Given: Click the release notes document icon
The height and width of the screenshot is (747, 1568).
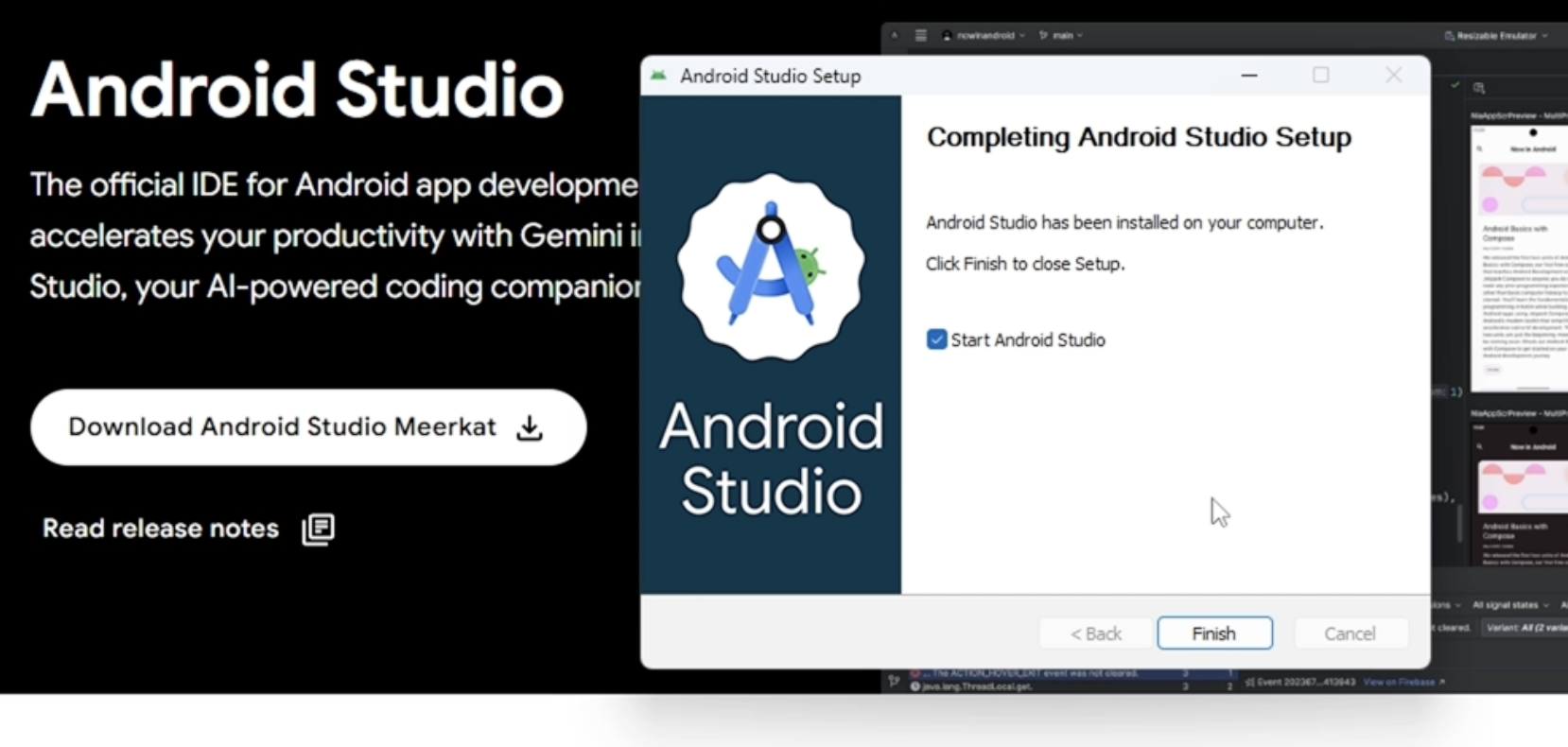Looking at the screenshot, I should point(319,530).
